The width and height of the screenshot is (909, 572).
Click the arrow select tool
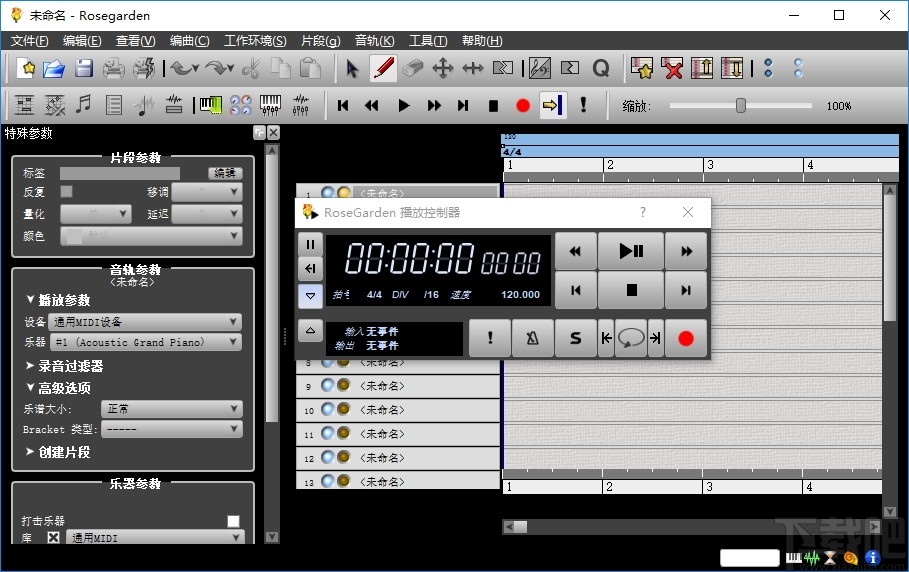[x=352, y=68]
